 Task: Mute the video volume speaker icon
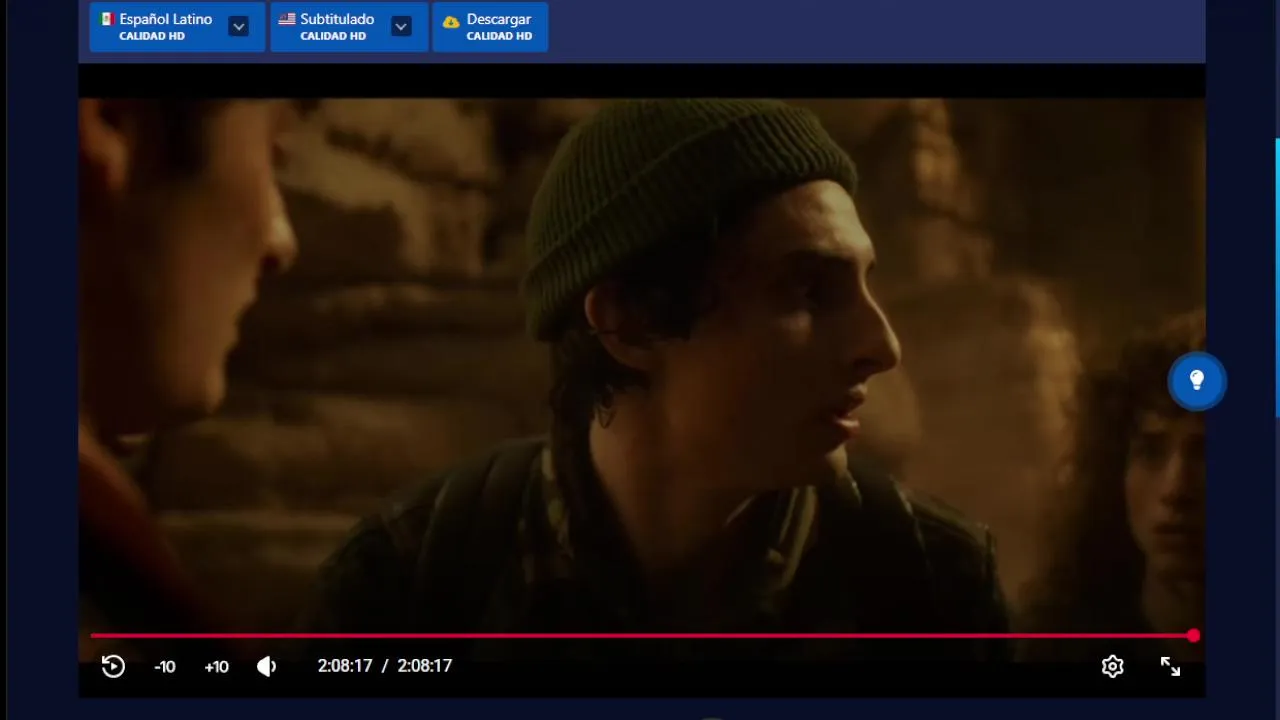tap(267, 666)
